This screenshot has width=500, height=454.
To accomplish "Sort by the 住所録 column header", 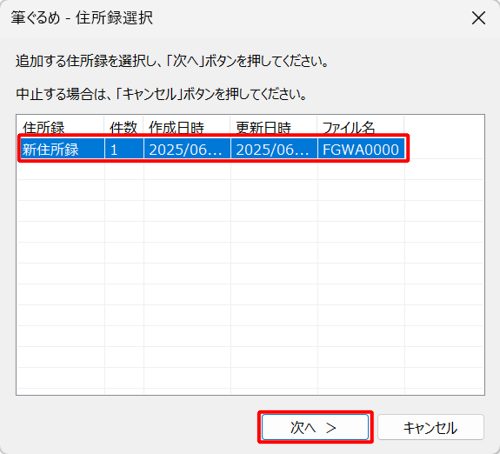I will tap(61, 126).
